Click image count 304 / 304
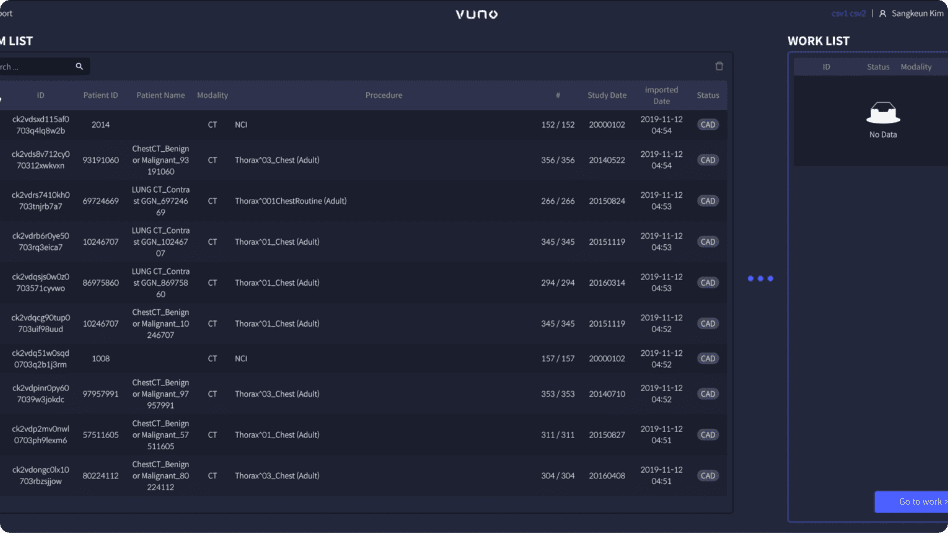 pos(557,476)
